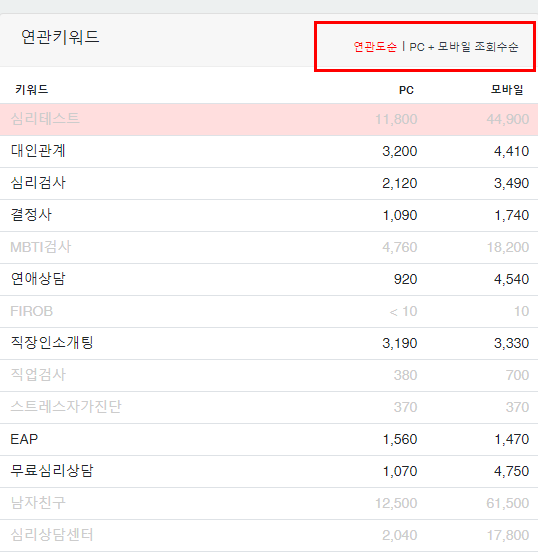Screen dimensions: 538x552
Task: Click PC value 3,200 for 대인관계
Action: tap(400, 151)
